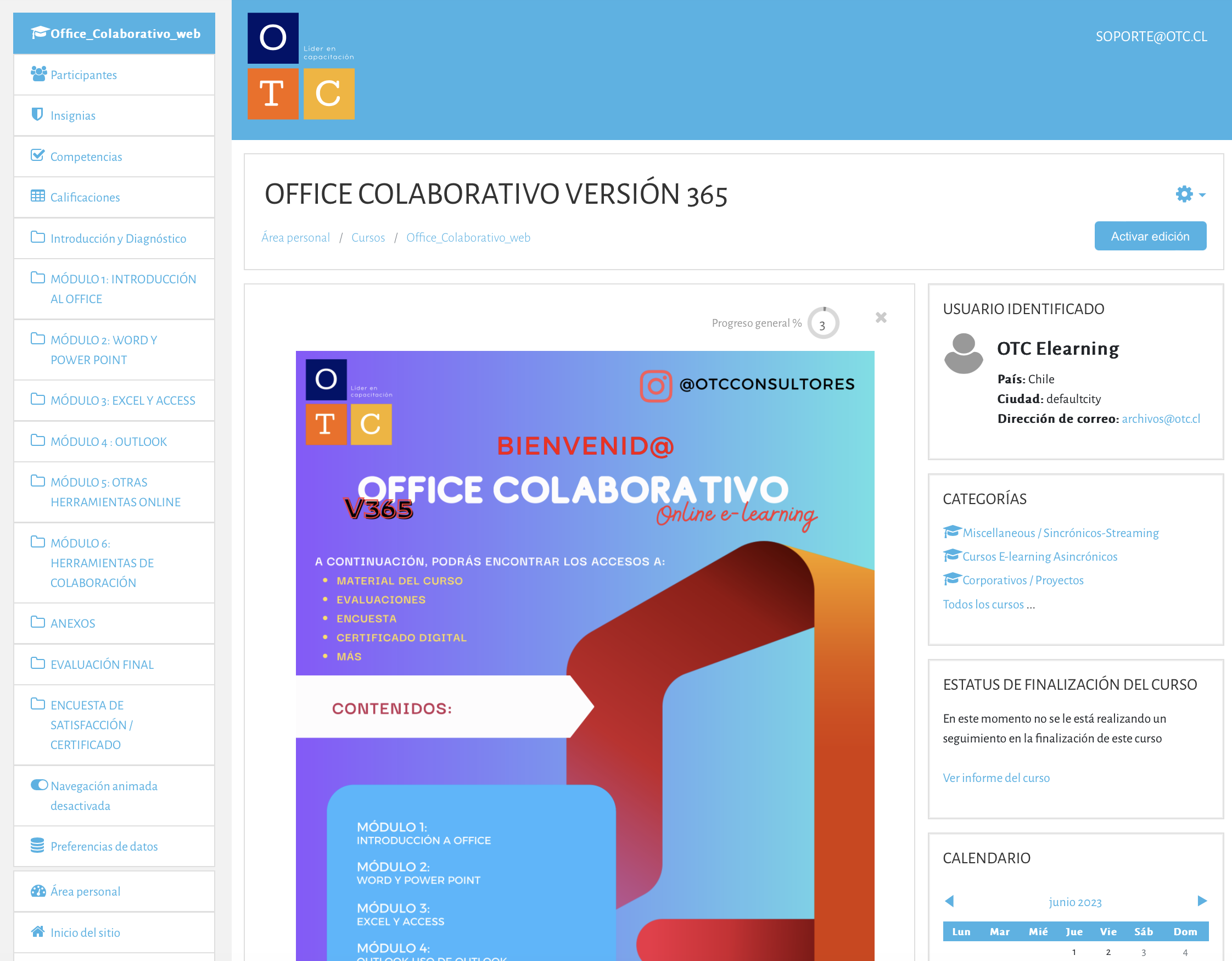Open MÓDULO 4 : OUTLOOK section
The height and width of the screenshot is (961, 1232).
[114, 442]
